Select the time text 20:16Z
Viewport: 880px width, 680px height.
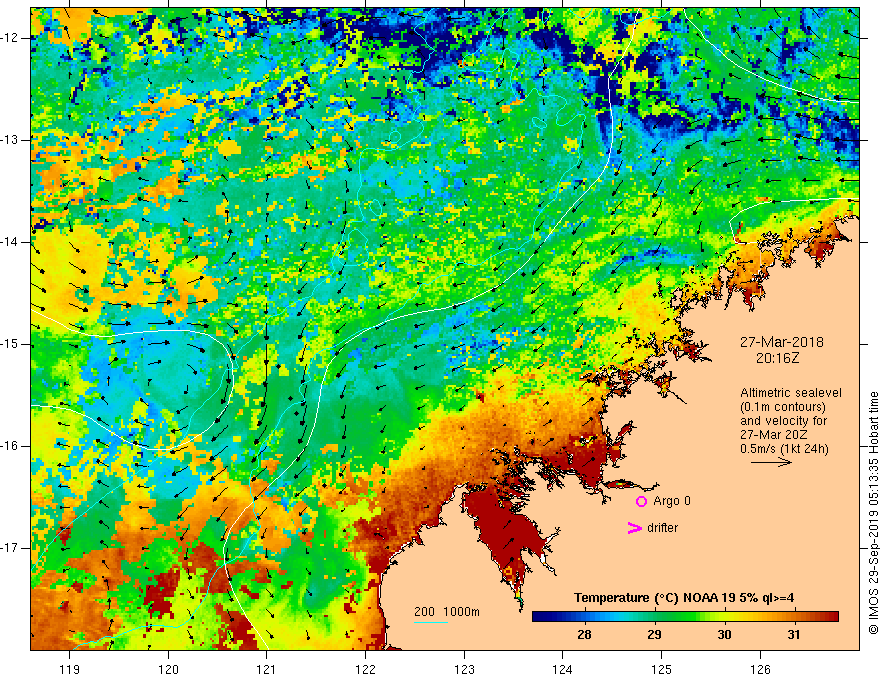pyautogui.click(x=777, y=358)
